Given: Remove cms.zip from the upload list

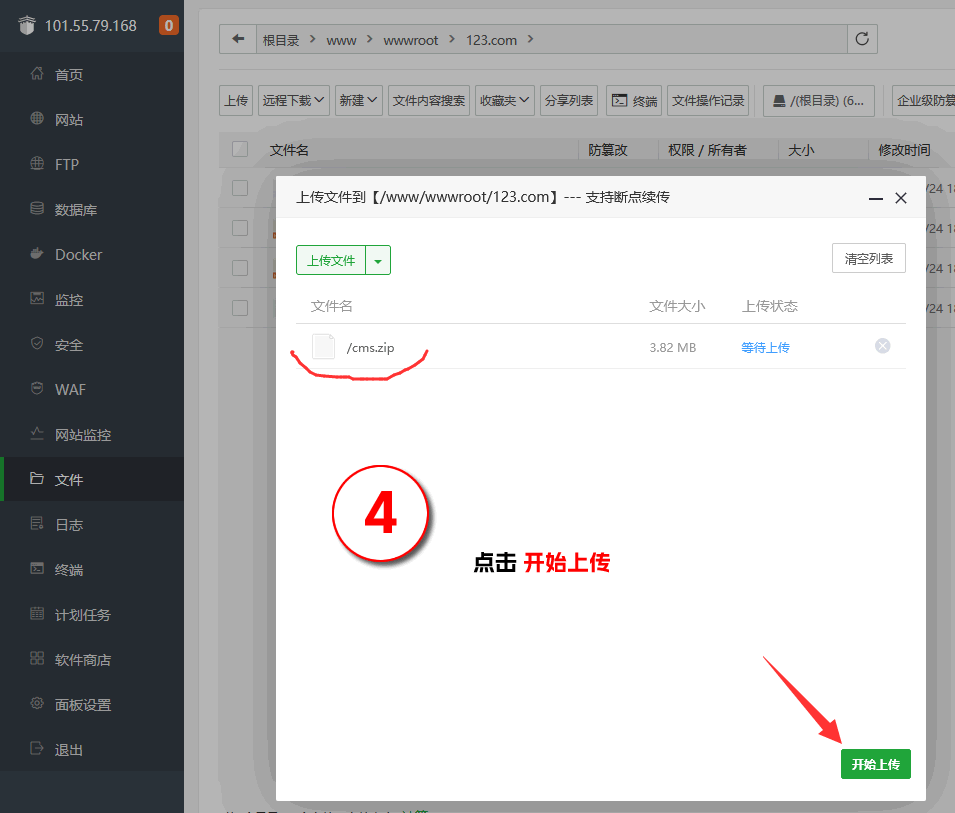Looking at the screenshot, I should [x=882, y=346].
